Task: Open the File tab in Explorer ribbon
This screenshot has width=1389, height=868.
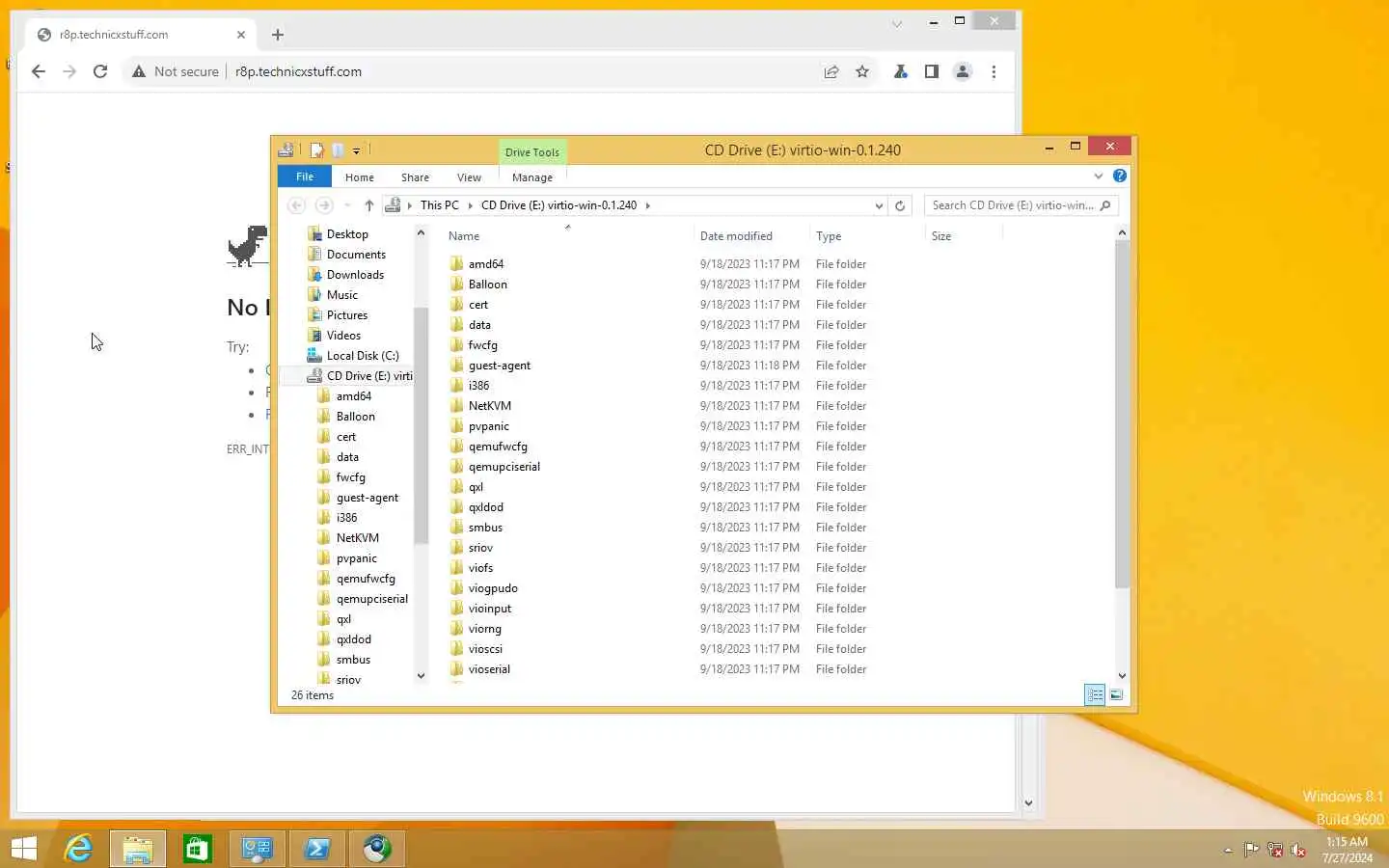Action: [304, 176]
